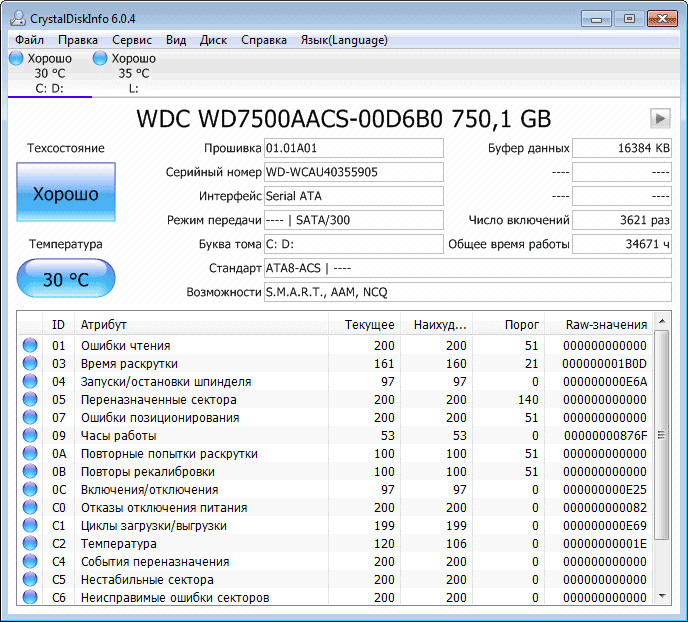Go to next disk with arrow button
Screen dimensions: 688x622
point(660,118)
